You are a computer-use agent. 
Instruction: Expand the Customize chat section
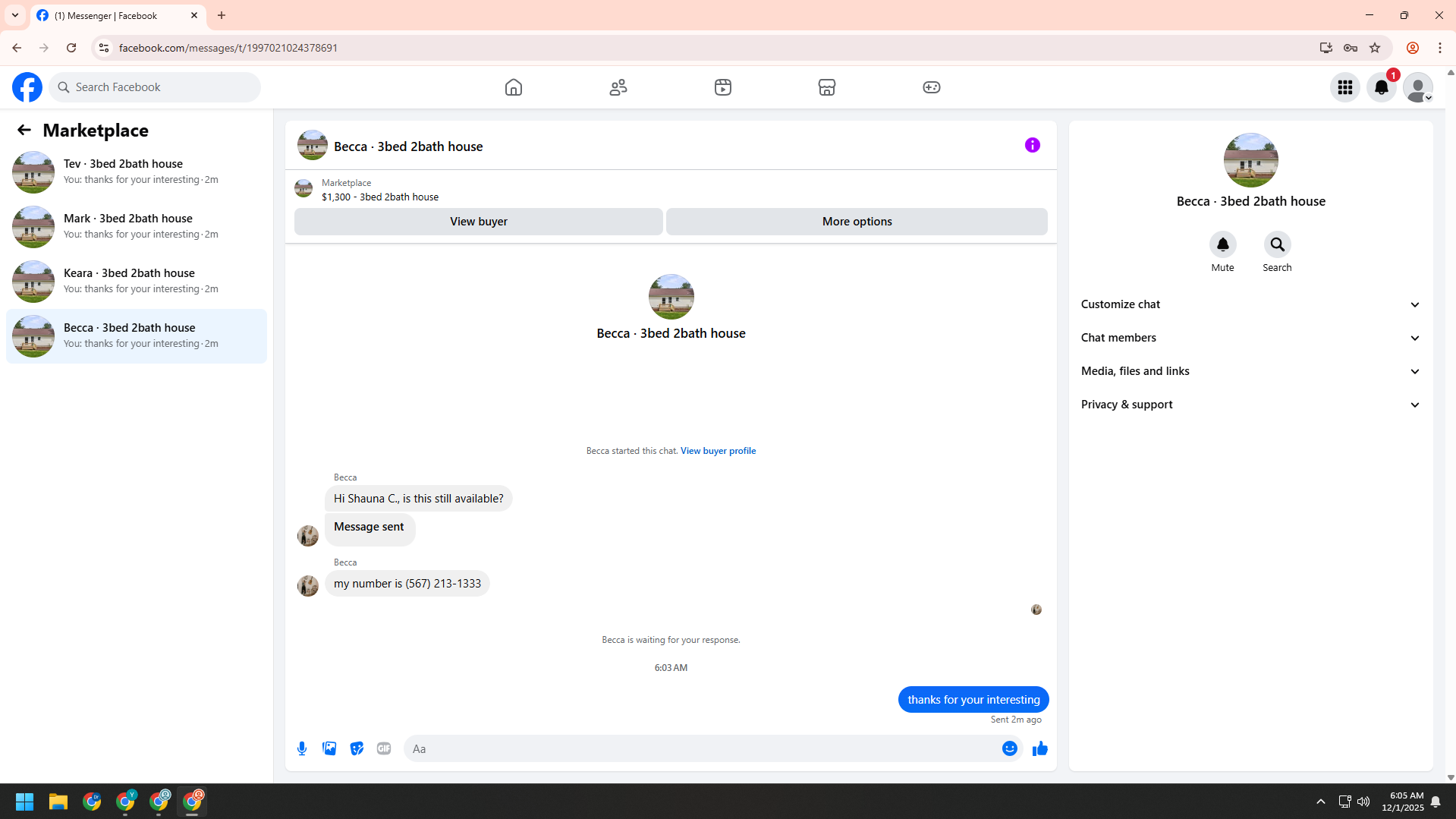point(1250,304)
